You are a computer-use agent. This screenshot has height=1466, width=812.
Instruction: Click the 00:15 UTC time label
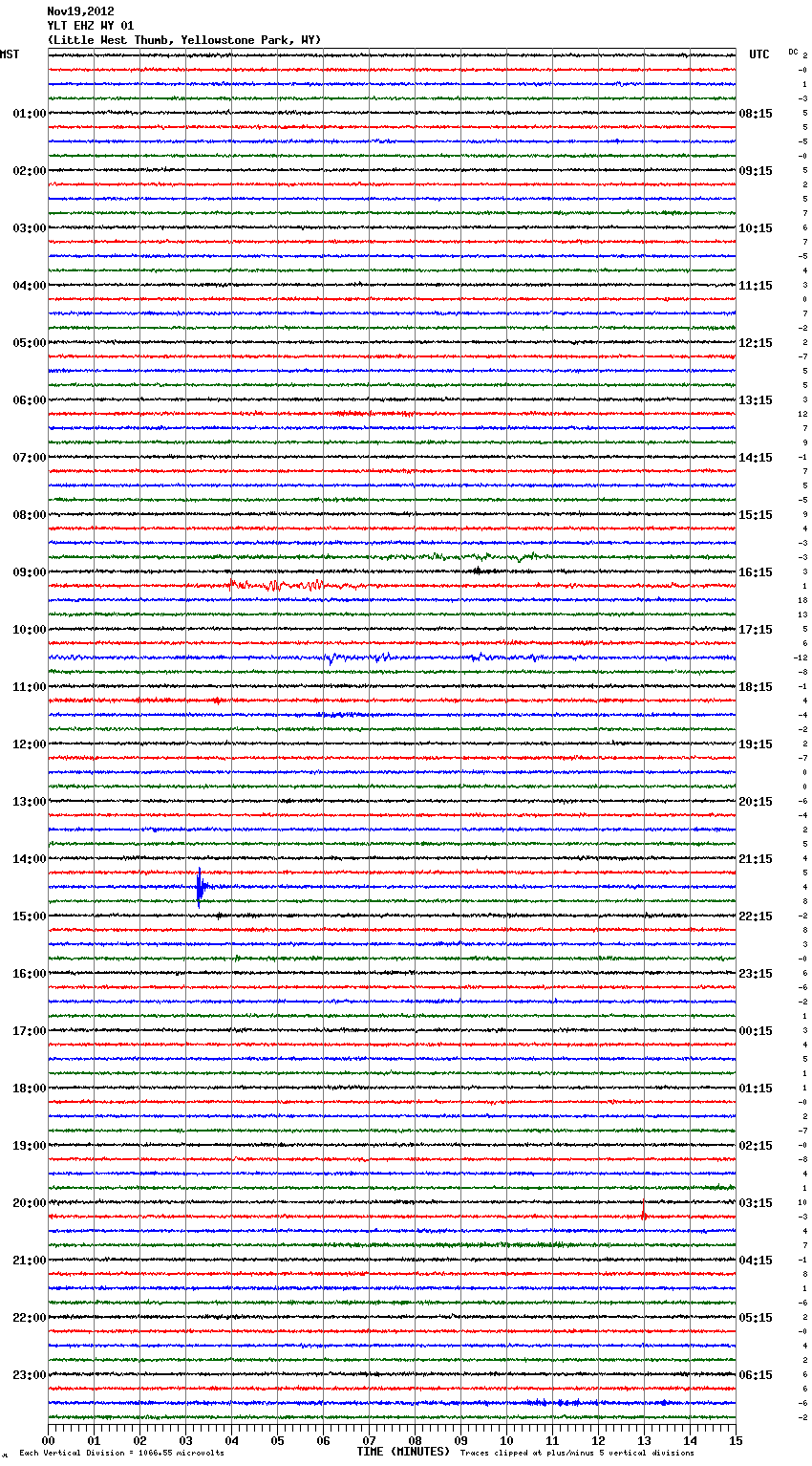756,1031
